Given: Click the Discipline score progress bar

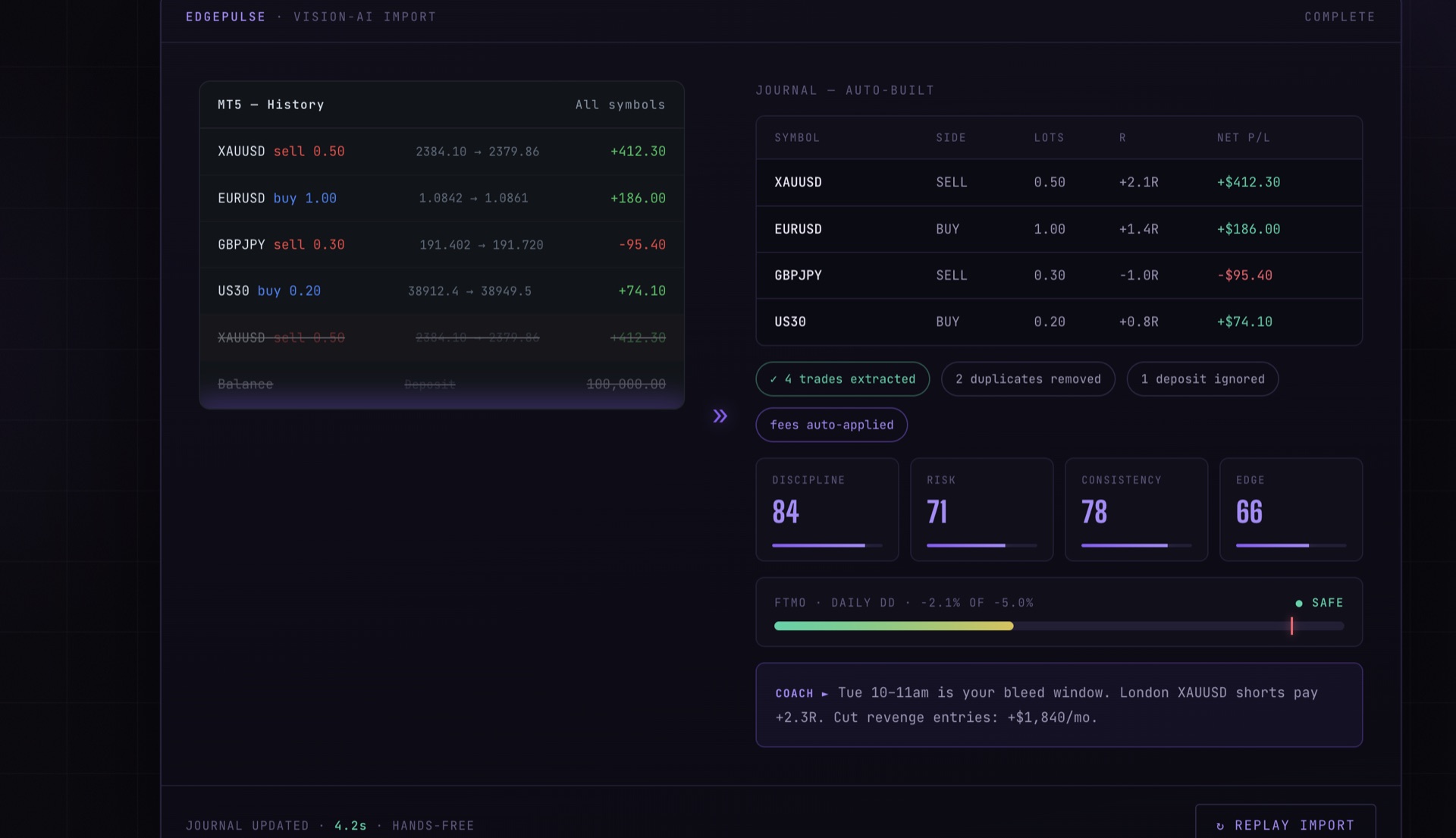Looking at the screenshot, I should pyautogui.click(x=827, y=545).
